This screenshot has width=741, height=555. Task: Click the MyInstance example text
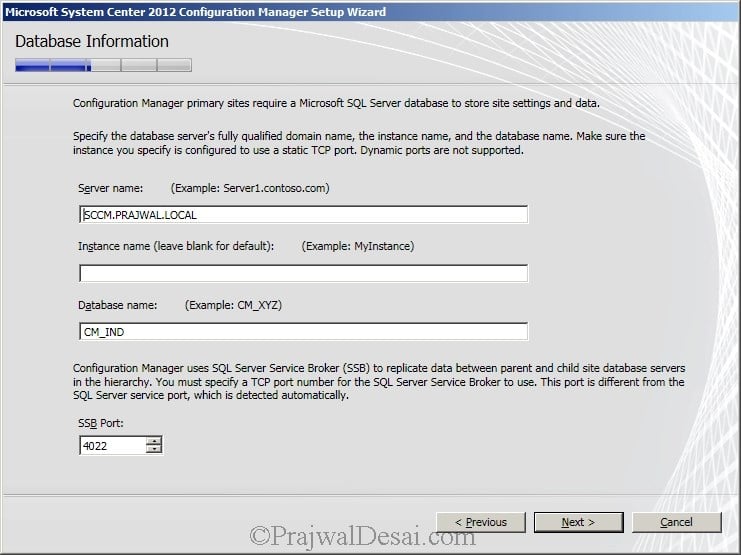coord(358,246)
